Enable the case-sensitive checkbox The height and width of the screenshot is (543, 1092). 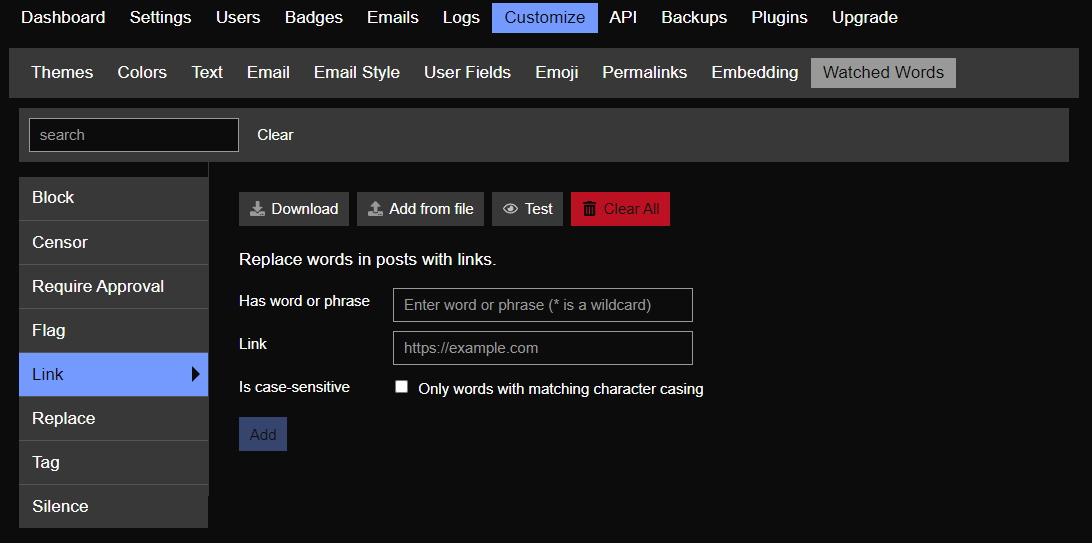[401, 387]
